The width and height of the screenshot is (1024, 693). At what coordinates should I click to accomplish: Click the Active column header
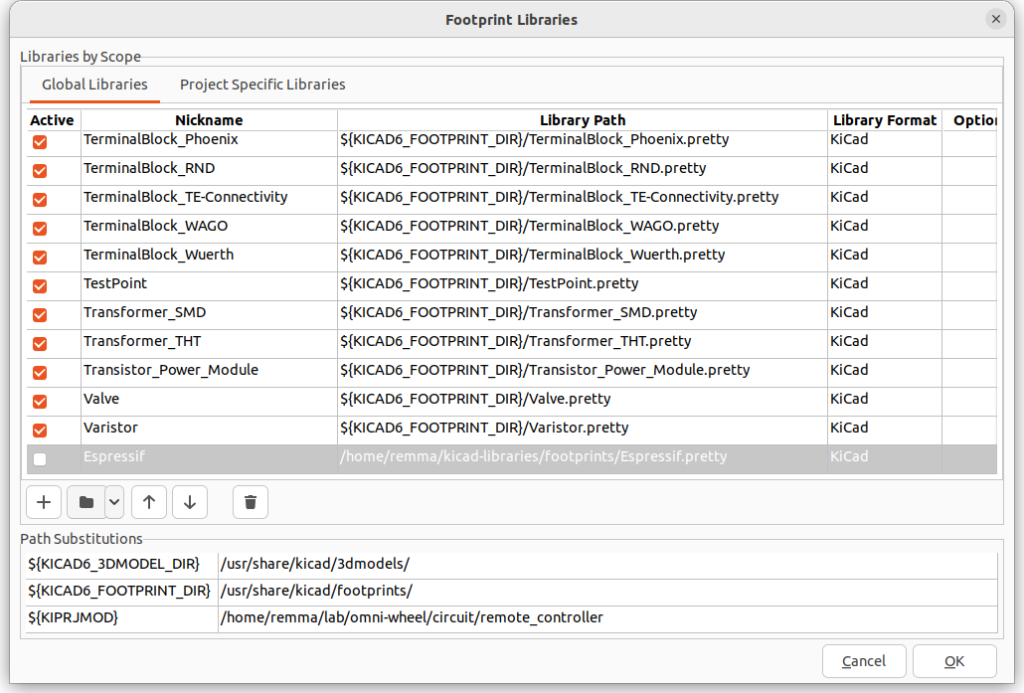pos(52,120)
